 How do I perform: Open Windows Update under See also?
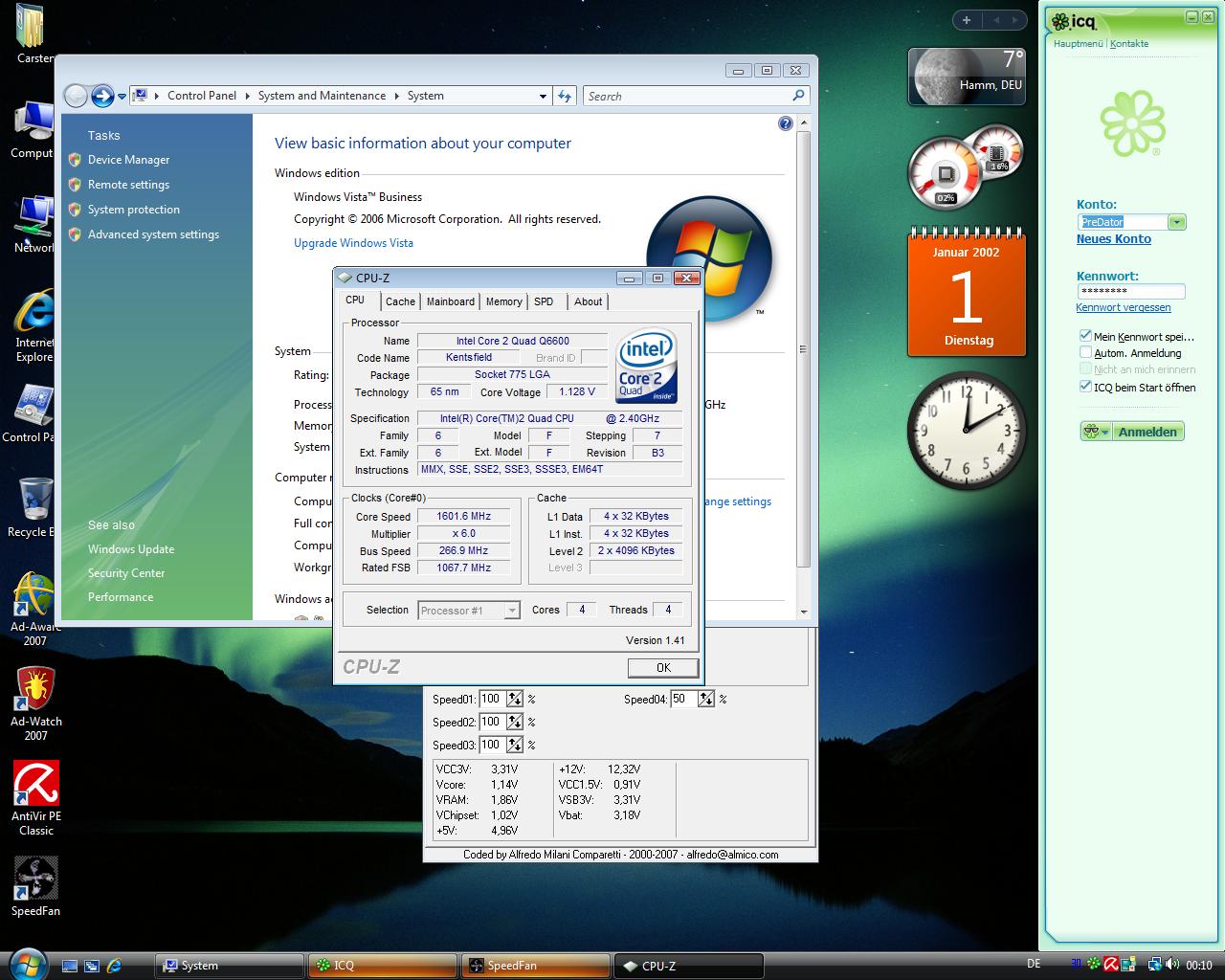pos(131,549)
